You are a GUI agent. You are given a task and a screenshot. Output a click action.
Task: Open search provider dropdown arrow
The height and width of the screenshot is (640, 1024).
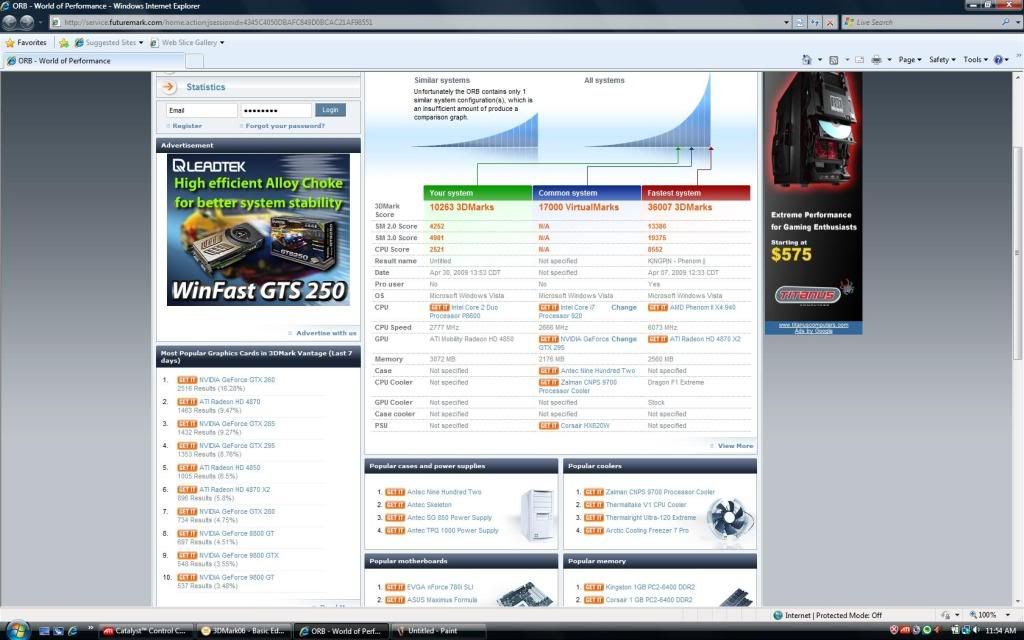(1017, 22)
